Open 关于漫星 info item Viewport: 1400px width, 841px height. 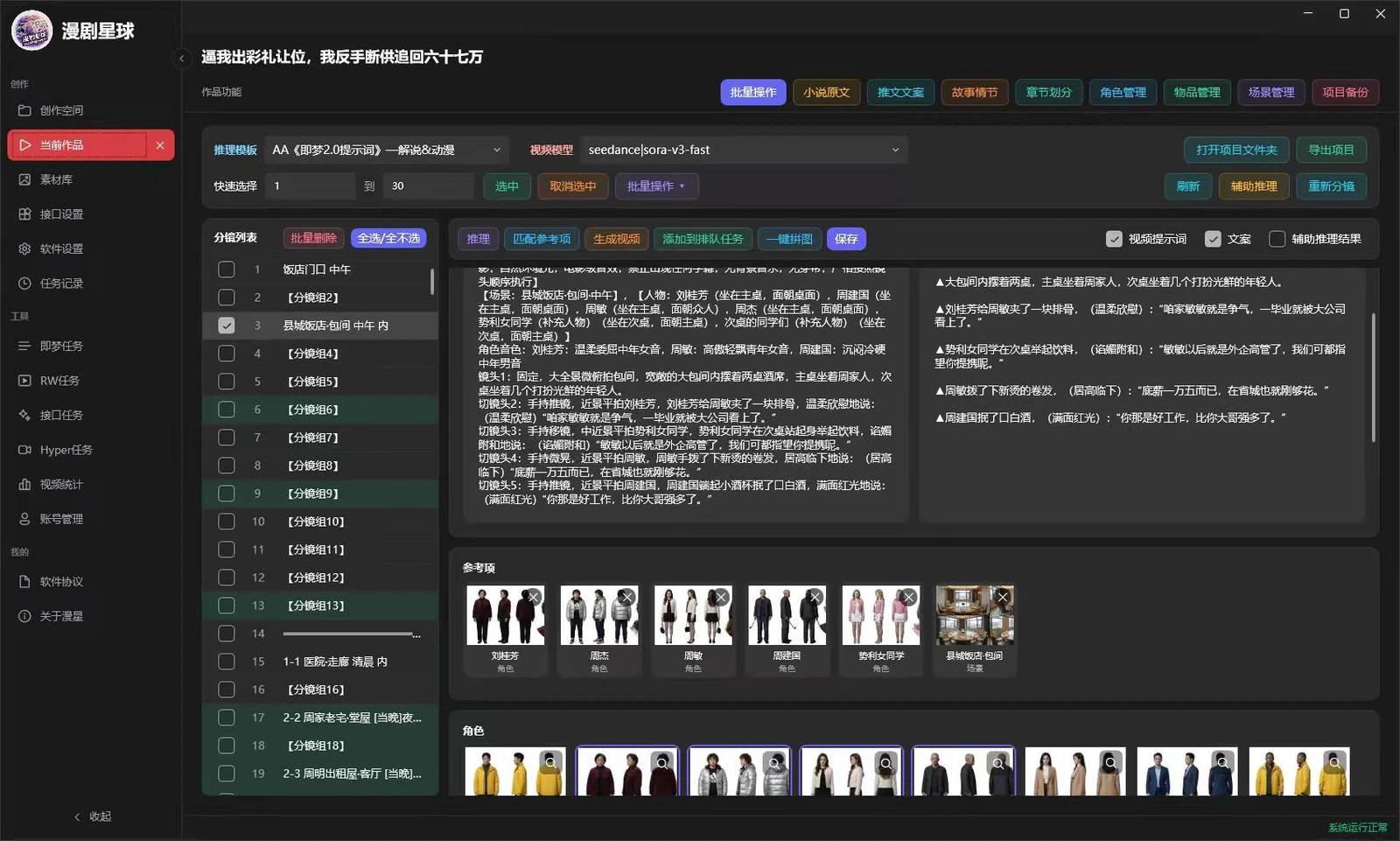tap(91, 616)
